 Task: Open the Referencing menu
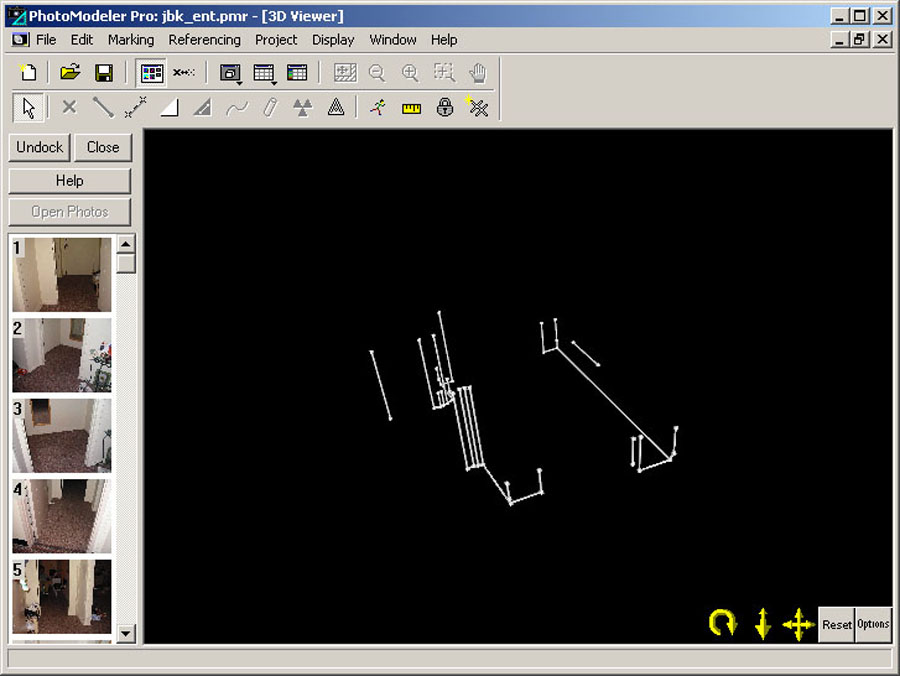click(x=204, y=40)
